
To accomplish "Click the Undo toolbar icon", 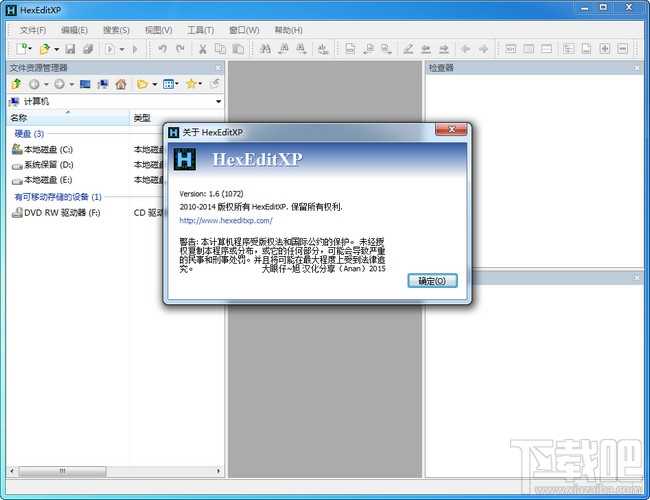I will (x=162, y=49).
